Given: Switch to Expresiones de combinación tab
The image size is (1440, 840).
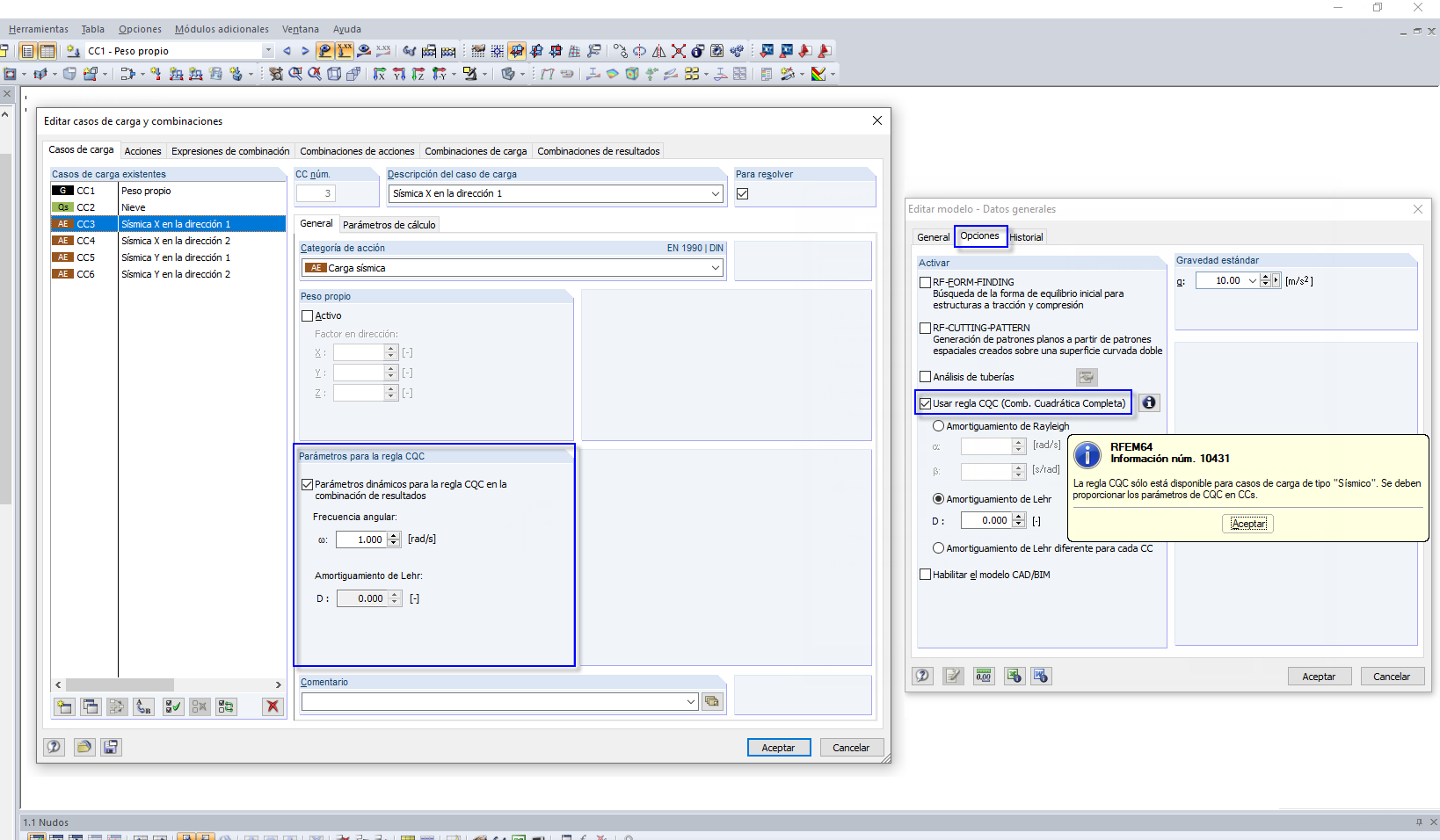Looking at the screenshot, I should [230, 151].
